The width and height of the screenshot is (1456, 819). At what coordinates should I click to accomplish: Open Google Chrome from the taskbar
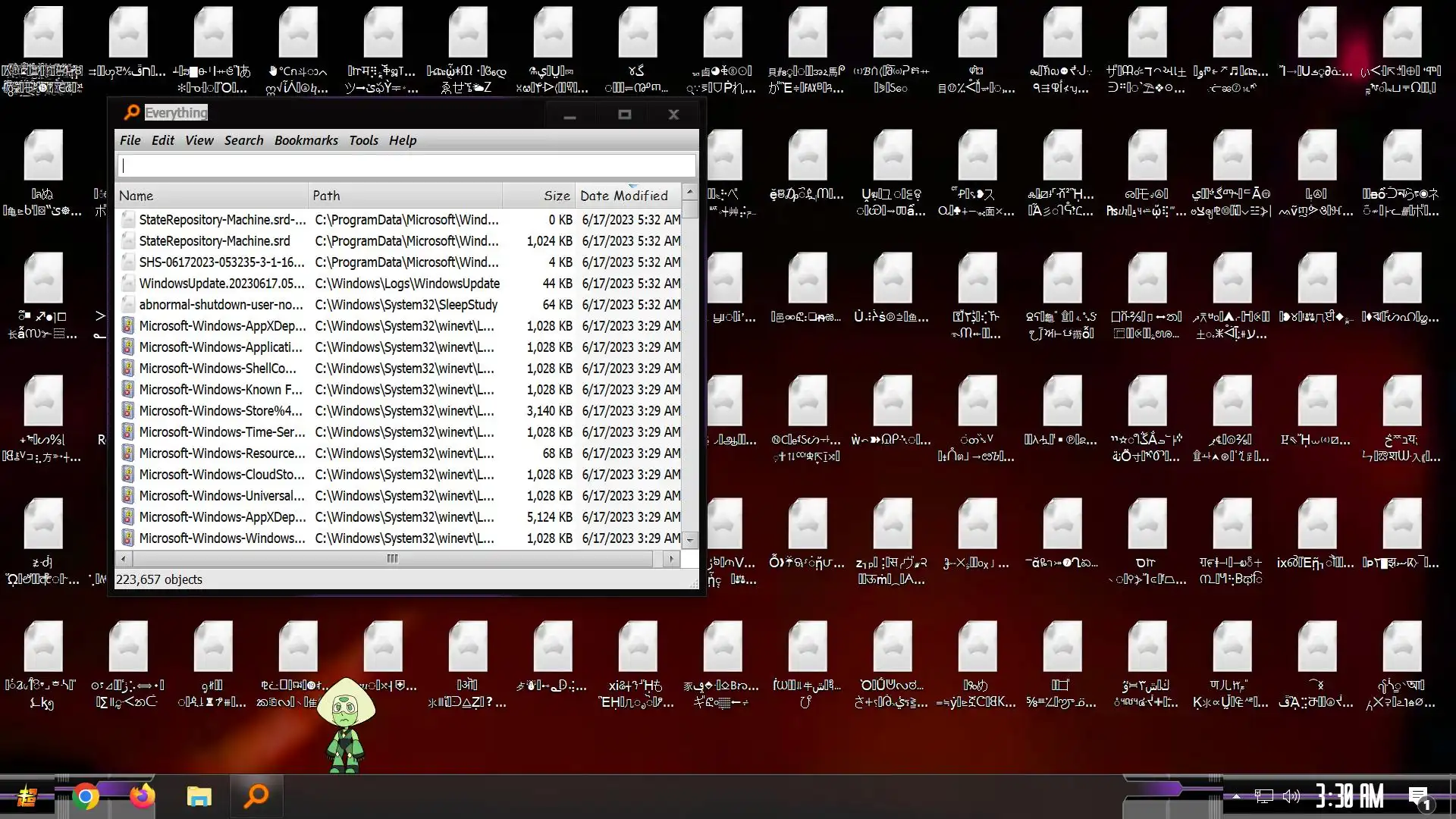pyautogui.click(x=86, y=796)
